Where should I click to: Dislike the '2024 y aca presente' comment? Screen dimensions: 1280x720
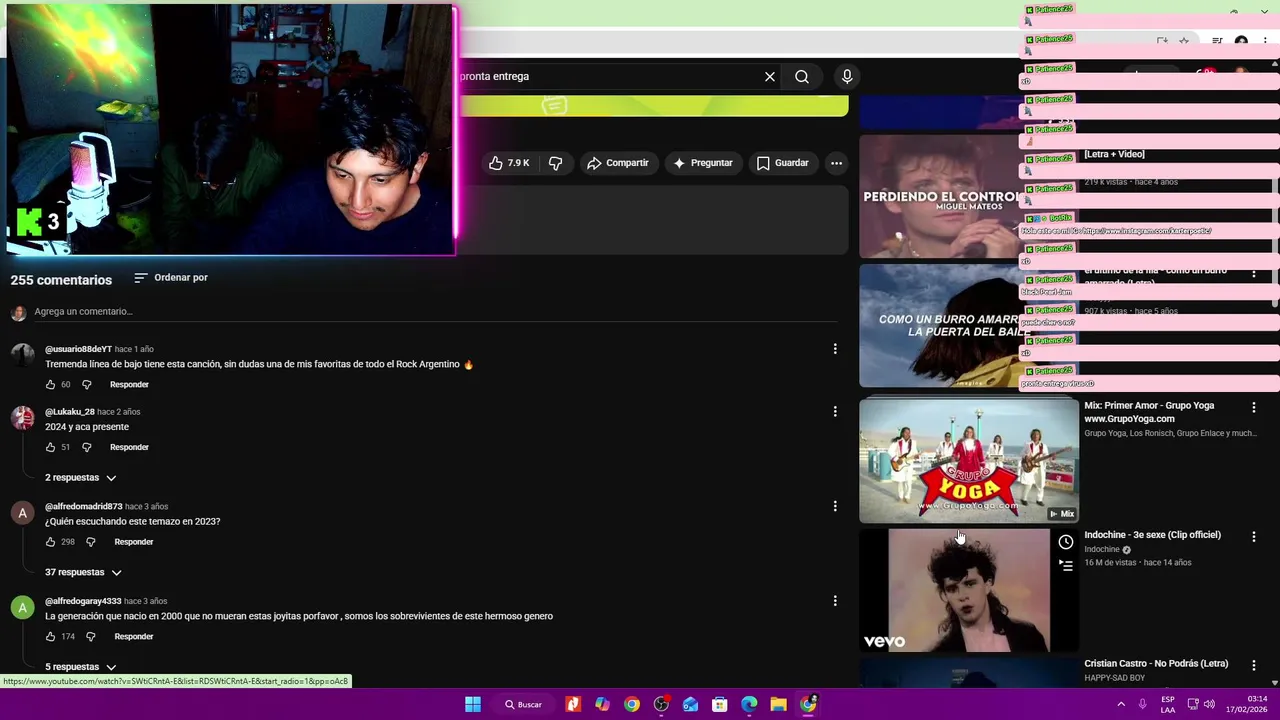click(x=87, y=447)
